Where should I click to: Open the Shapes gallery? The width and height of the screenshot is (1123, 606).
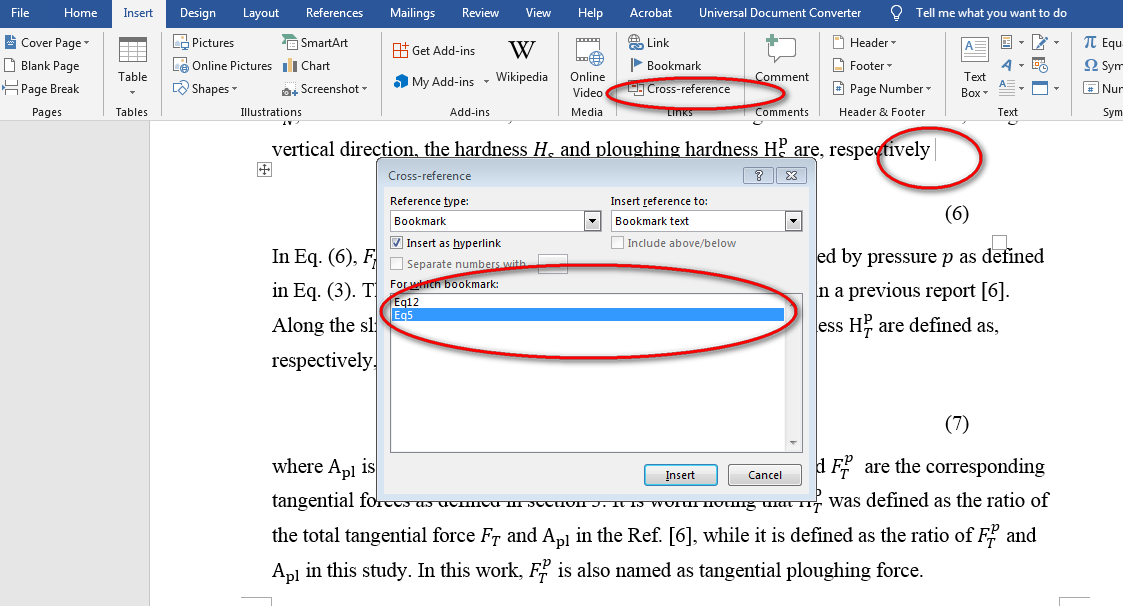[205, 89]
